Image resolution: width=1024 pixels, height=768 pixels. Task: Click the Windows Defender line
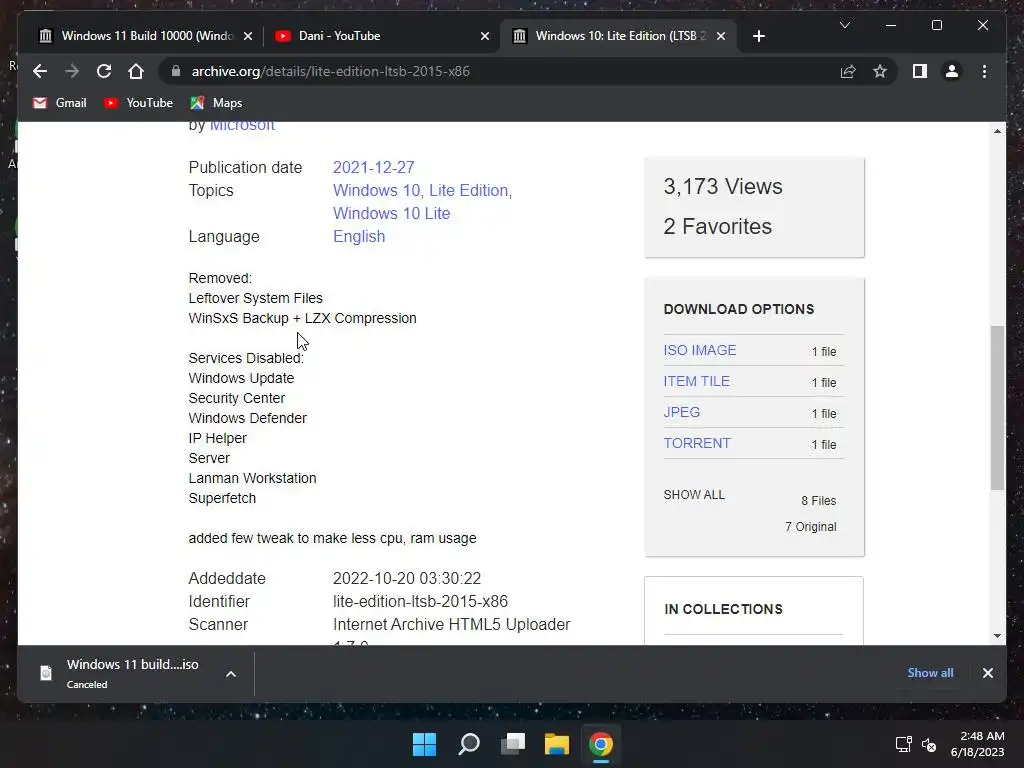[x=248, y=418]
